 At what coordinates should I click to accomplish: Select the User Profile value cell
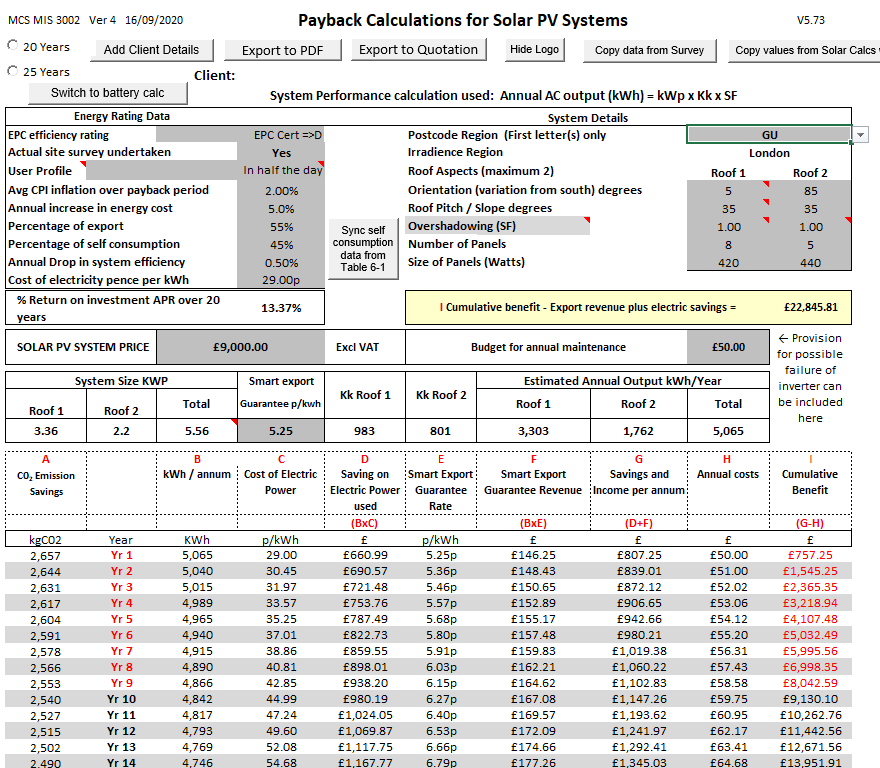(281, 171)
